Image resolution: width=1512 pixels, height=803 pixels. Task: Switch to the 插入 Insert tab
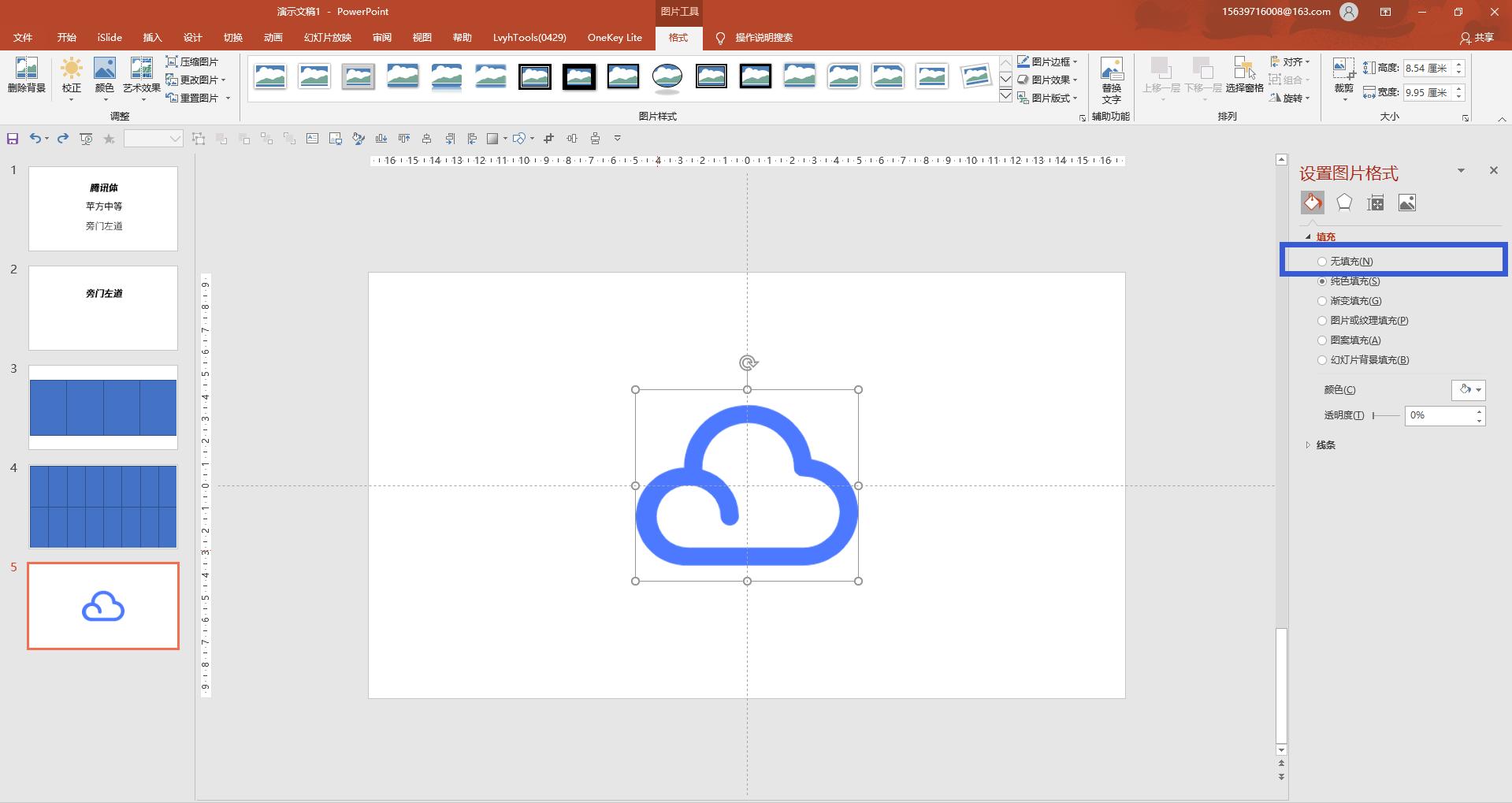tap(152, 38)
